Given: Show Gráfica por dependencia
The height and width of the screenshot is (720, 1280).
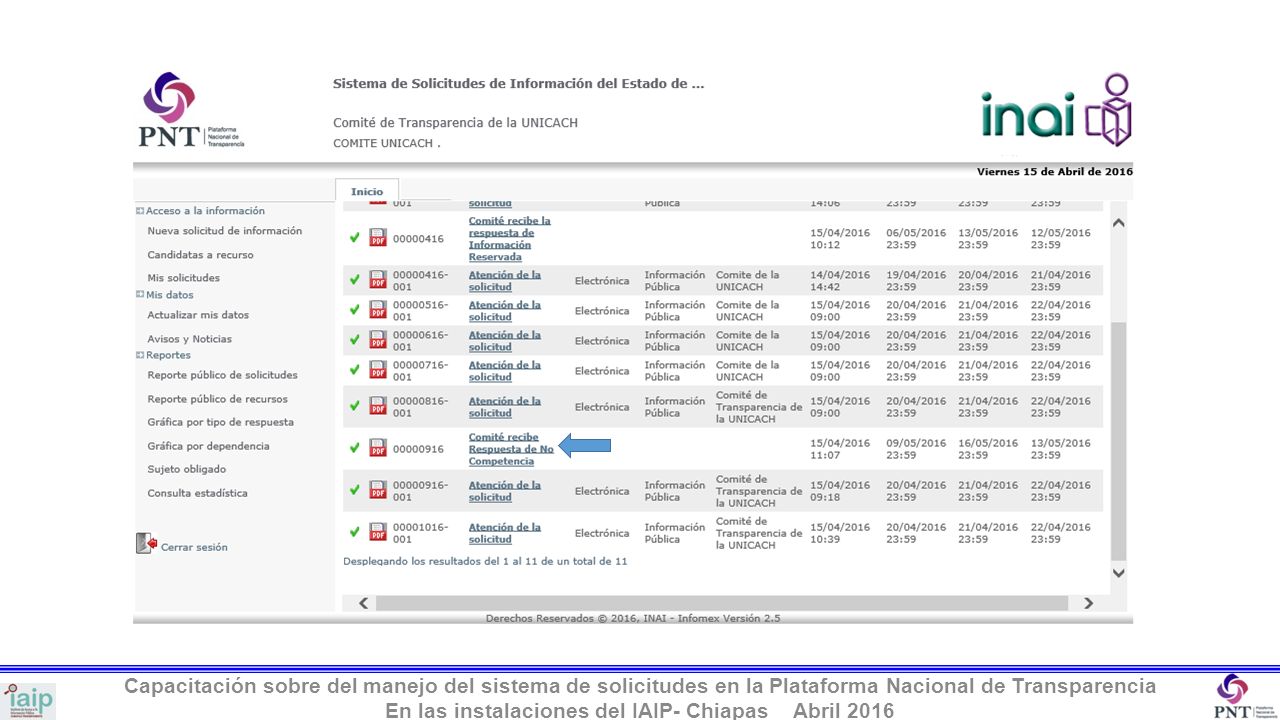Looking at the screenshot, I should (209, 446).
